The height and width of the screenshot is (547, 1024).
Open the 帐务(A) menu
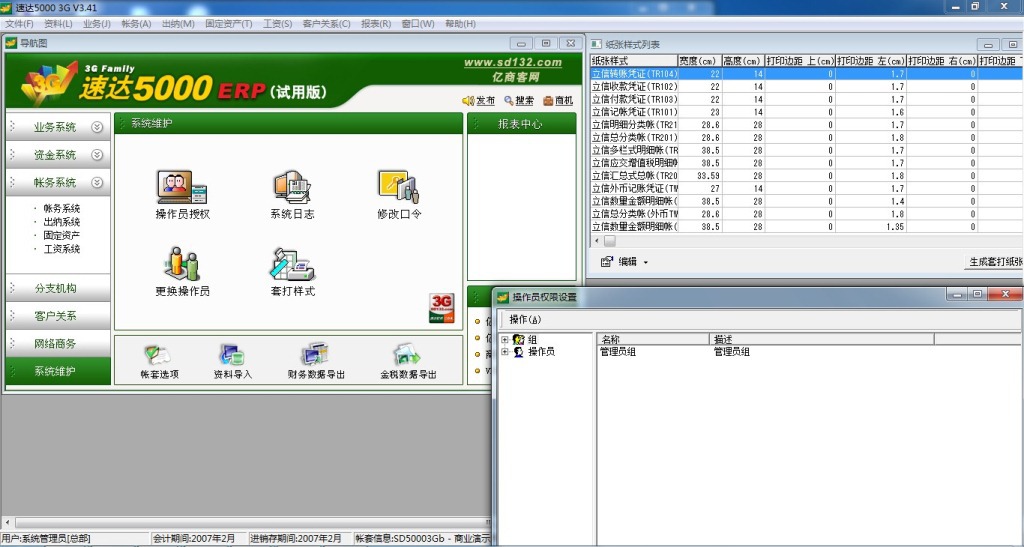136,23
